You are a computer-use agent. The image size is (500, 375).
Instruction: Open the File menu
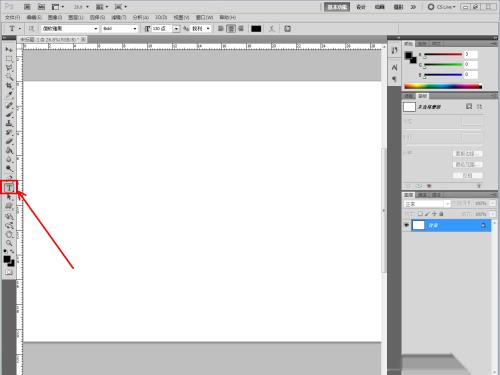click(12, 17)
